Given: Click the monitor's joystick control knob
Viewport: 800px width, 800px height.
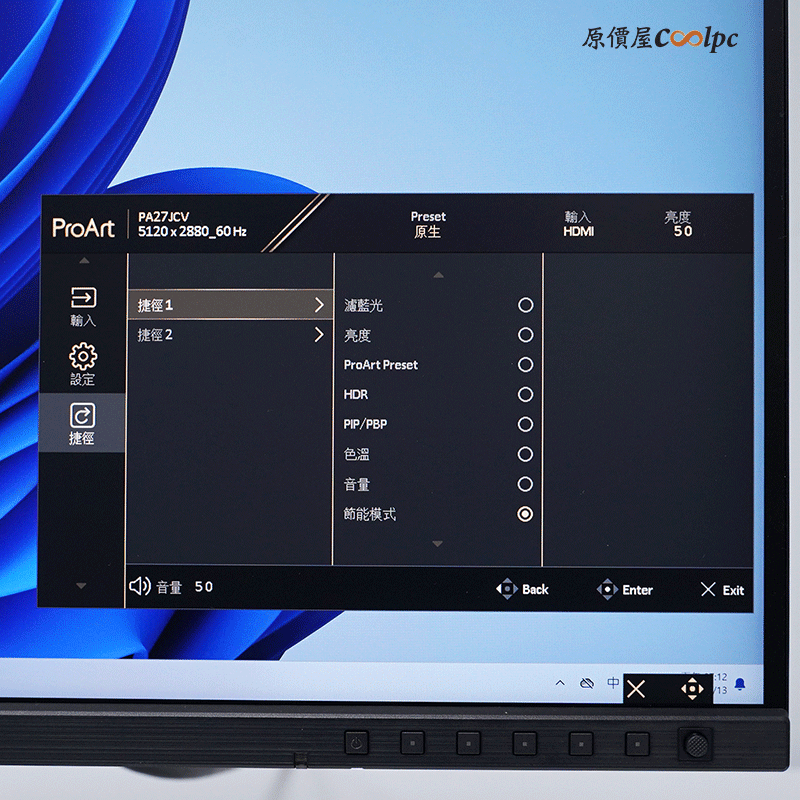Looking at the screenshot, I should [x=696, y=744].
